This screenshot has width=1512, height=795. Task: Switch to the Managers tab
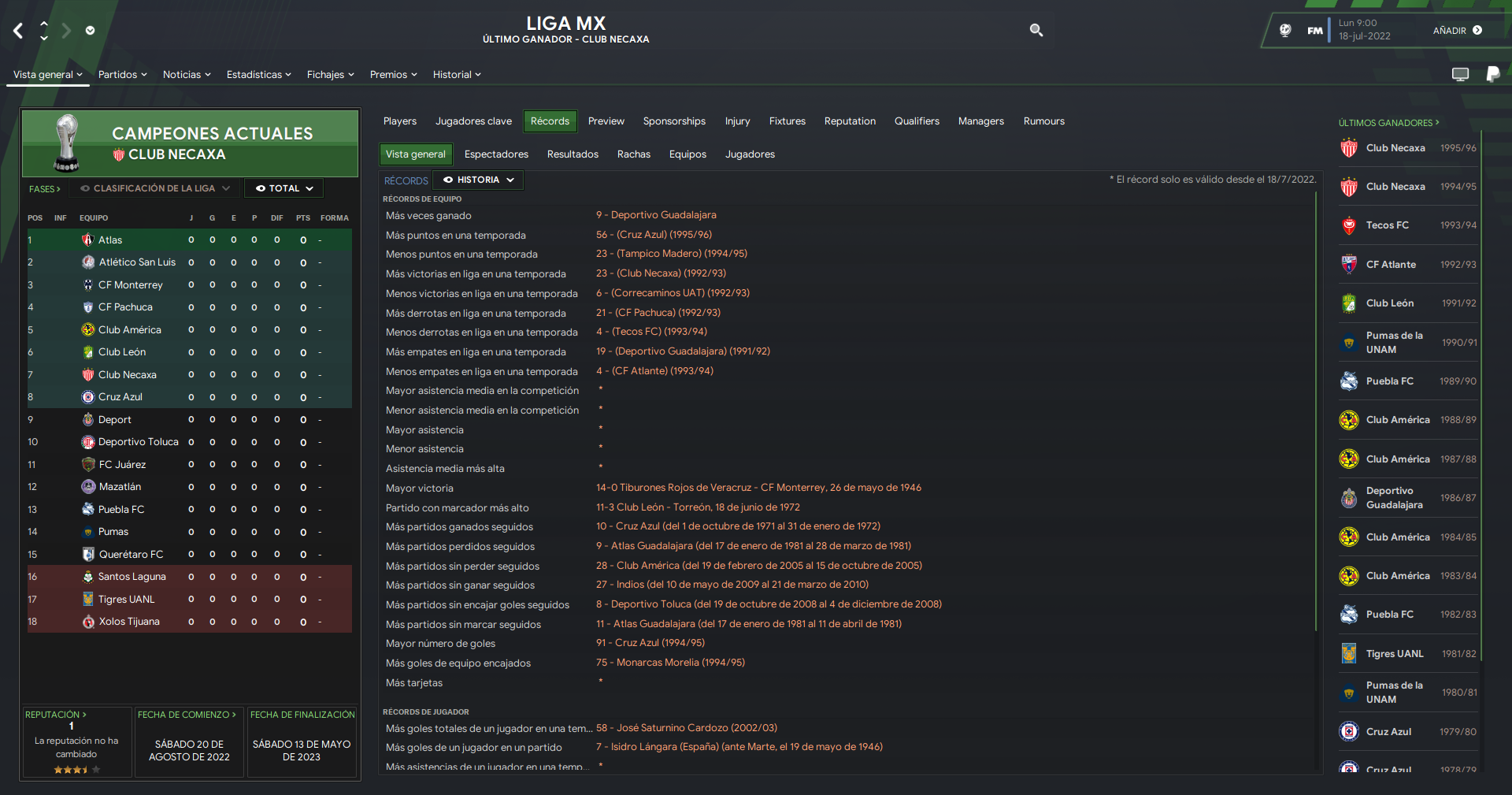(x=980, y=121)
